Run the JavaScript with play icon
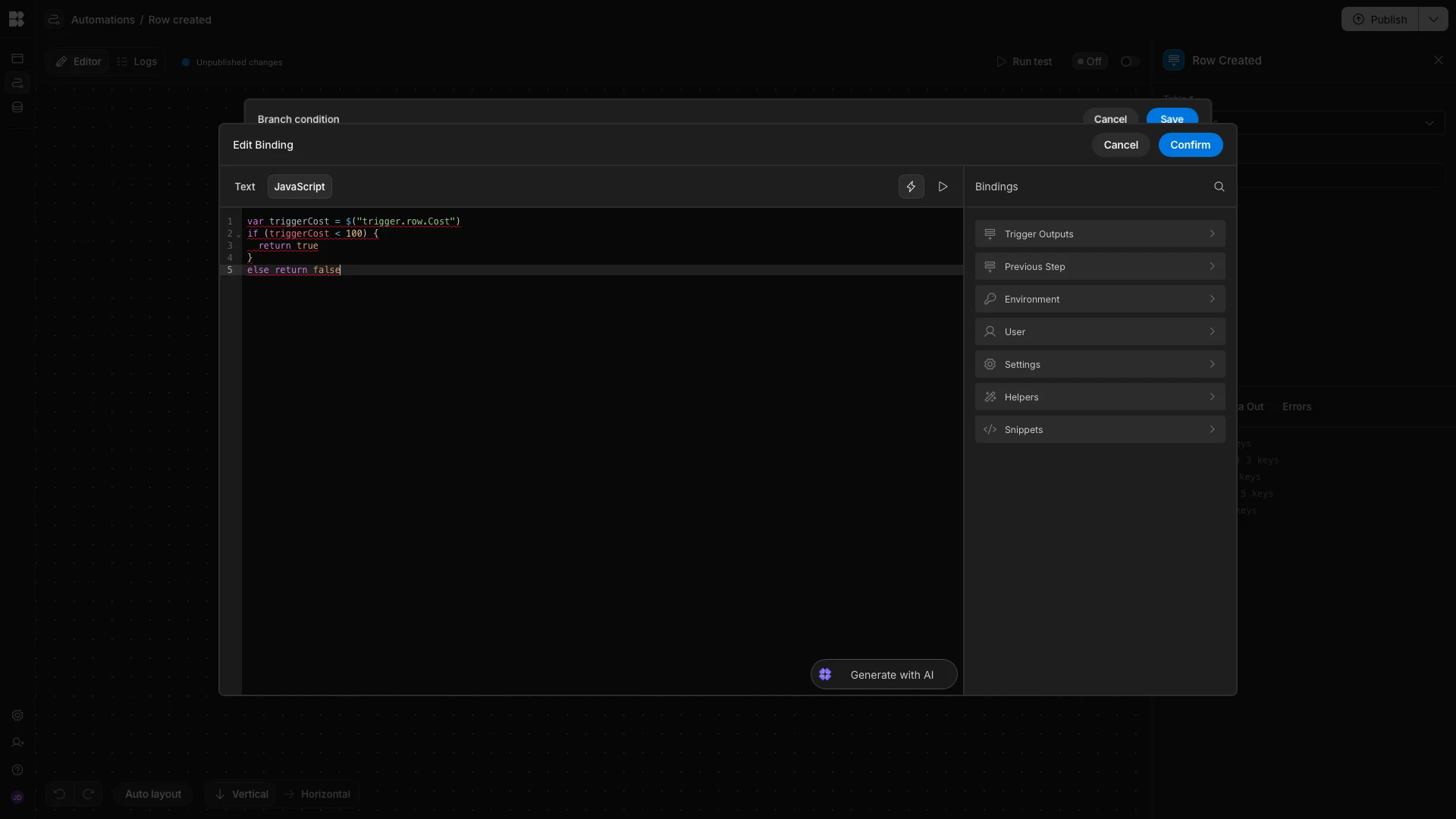Image resolution: width=1456 pixels, height=819 pixels. (x=943, y=187)
